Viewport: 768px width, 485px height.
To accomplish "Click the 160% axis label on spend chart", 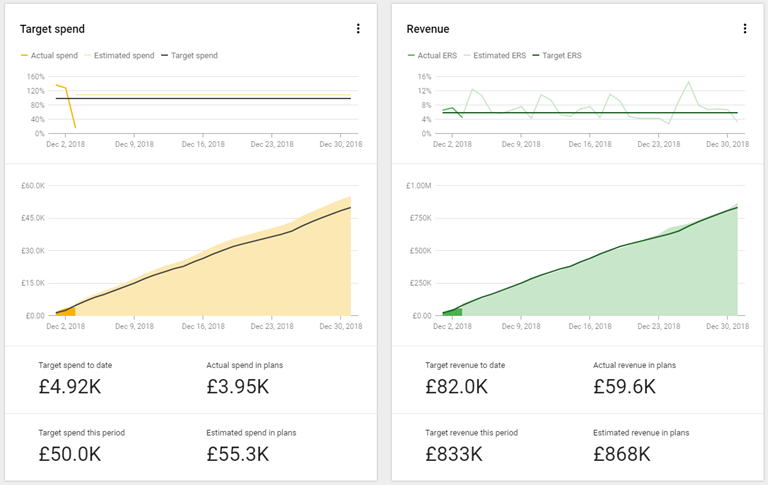I will [x=36, y=76].
